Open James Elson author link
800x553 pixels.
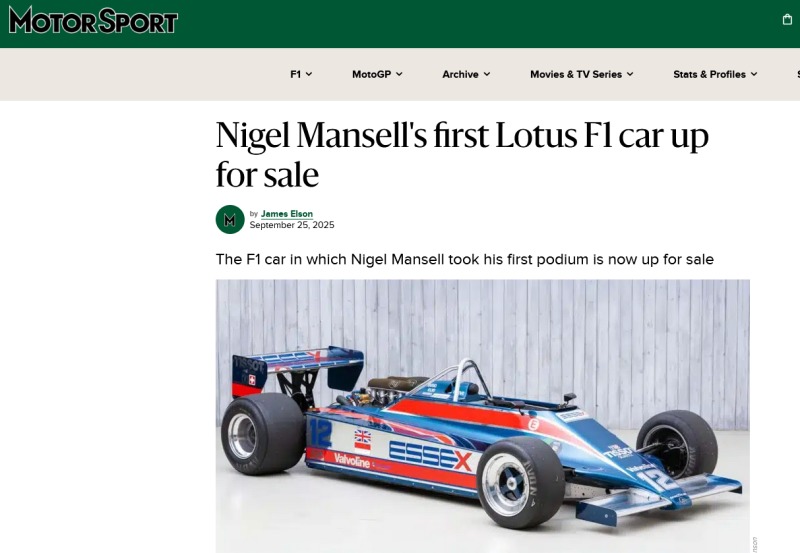(x=287, y=214)
